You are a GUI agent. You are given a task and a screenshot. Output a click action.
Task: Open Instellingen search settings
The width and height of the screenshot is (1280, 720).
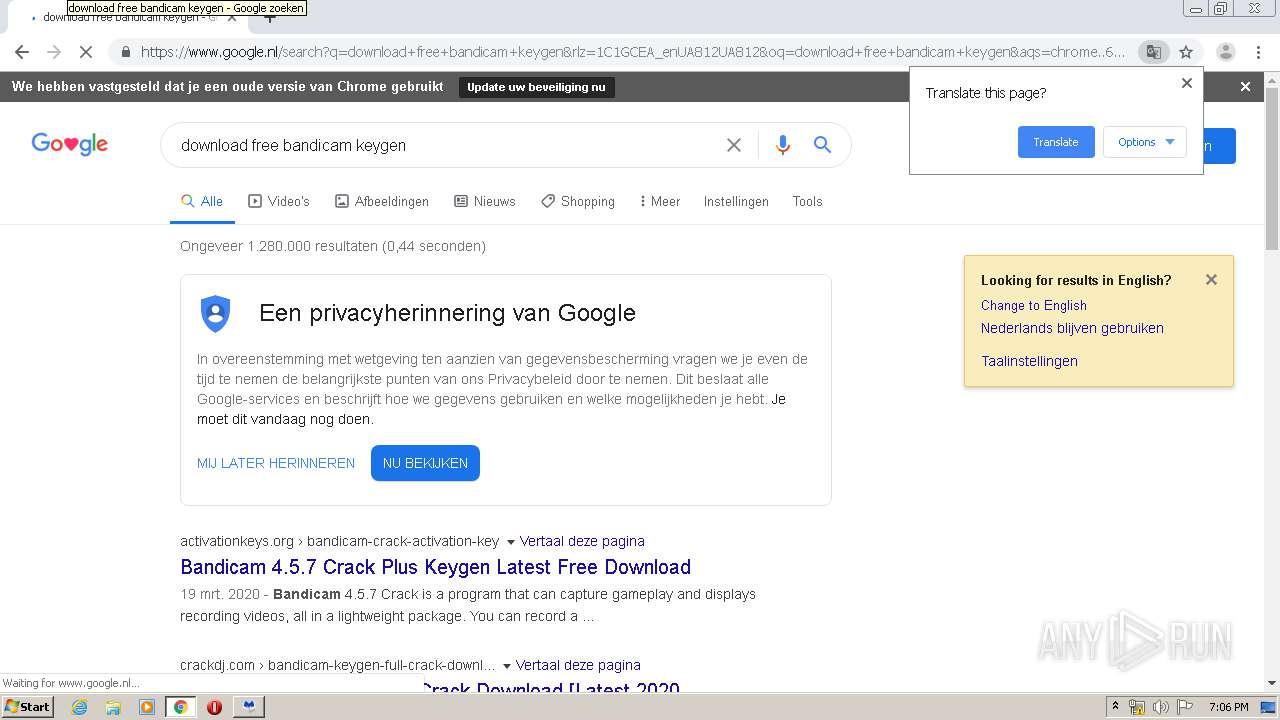[x=736, y=201]
